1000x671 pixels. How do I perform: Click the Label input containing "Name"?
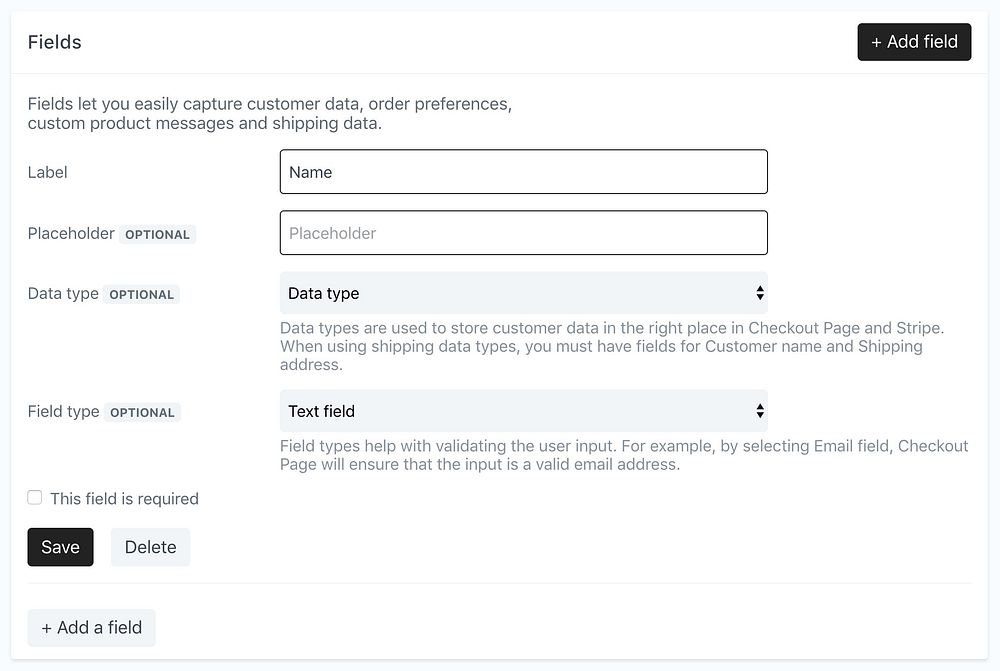pyautogui.click(x=523, y=172)
